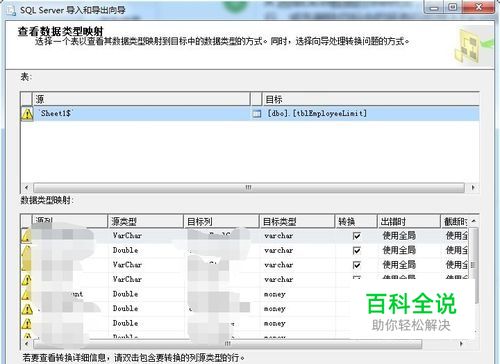Click the 出错时 column header
Viewport: 500px width, 364px height.
409,221
